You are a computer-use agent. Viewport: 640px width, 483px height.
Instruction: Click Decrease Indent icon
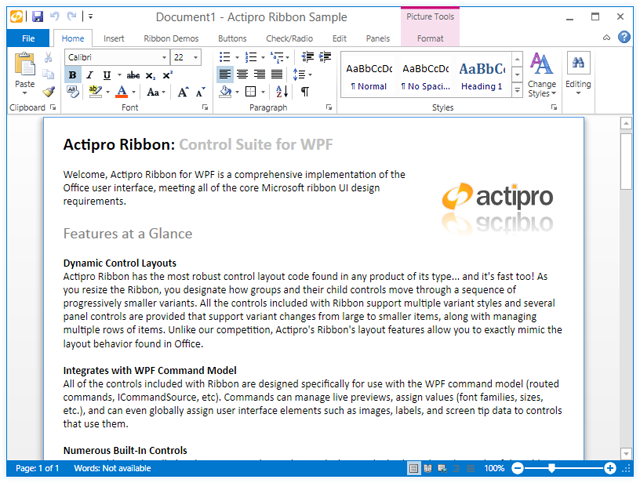point(307,57)
